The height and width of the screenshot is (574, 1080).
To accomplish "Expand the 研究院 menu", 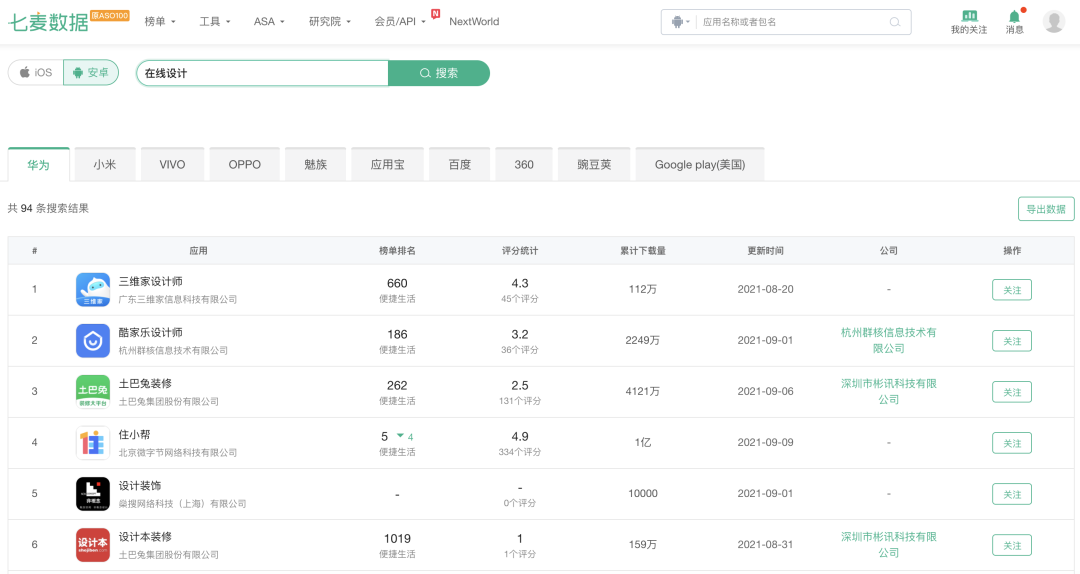I will click(330, 21).
